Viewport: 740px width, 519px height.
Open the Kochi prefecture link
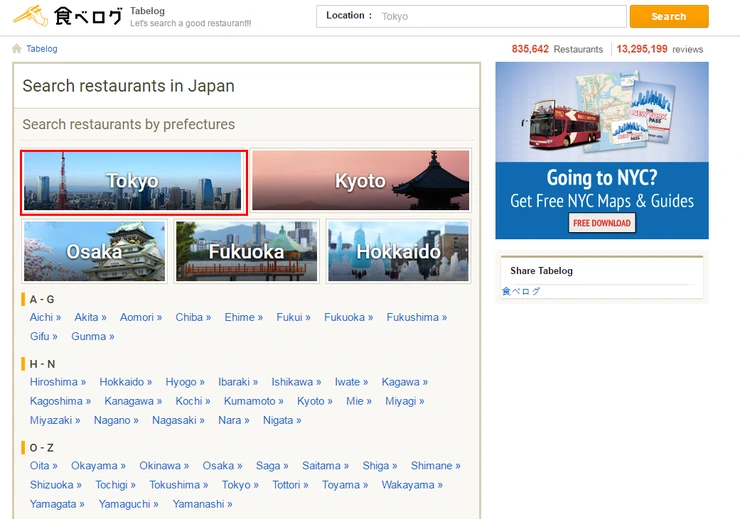pyautogui.click(x=193, y=402)
